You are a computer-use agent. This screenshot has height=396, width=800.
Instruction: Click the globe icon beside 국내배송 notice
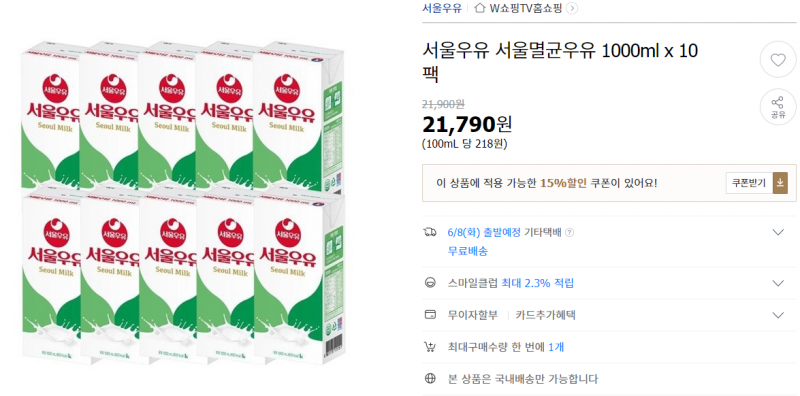pos(430,379)
